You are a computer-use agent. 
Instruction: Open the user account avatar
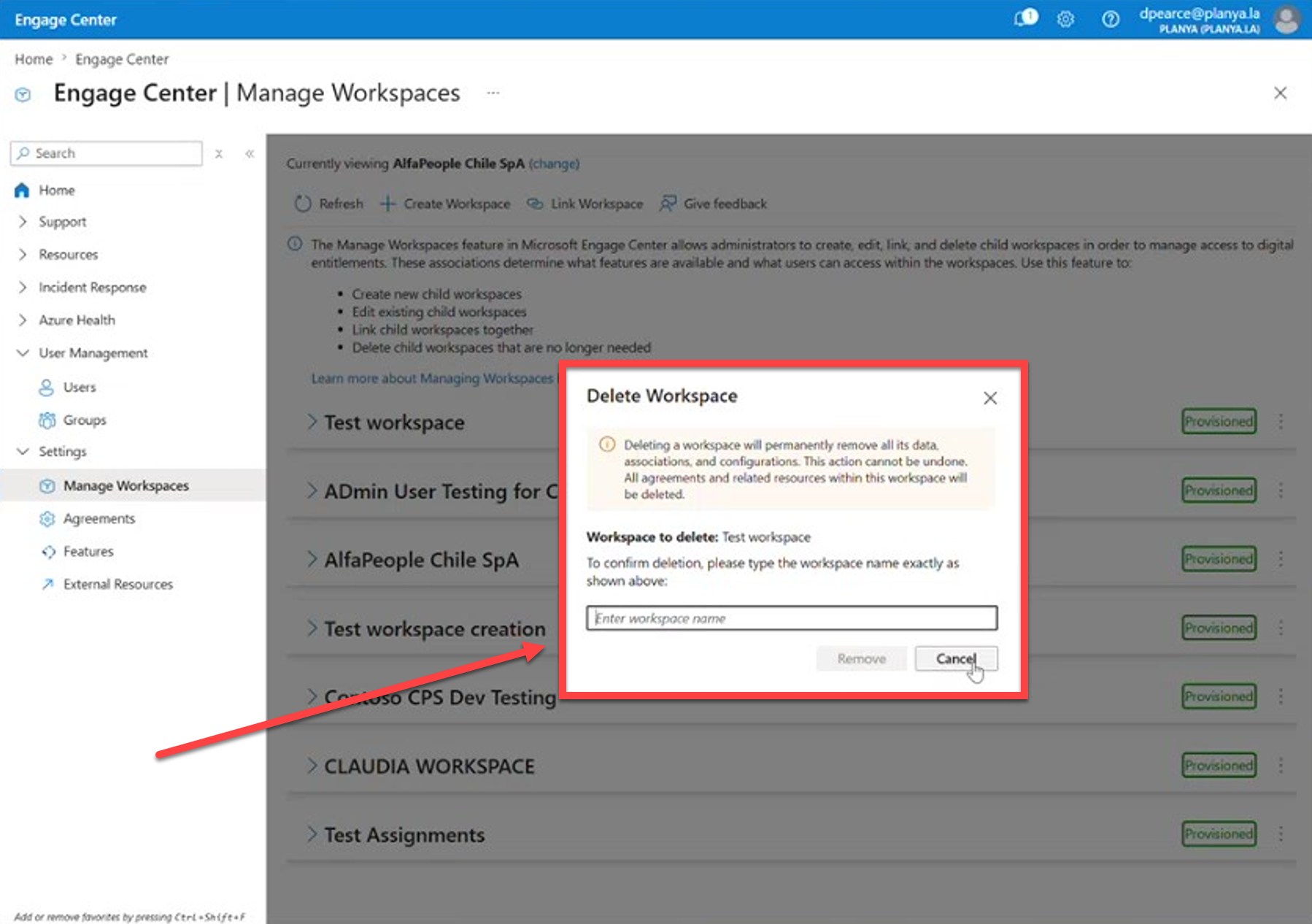[1286, 19]
